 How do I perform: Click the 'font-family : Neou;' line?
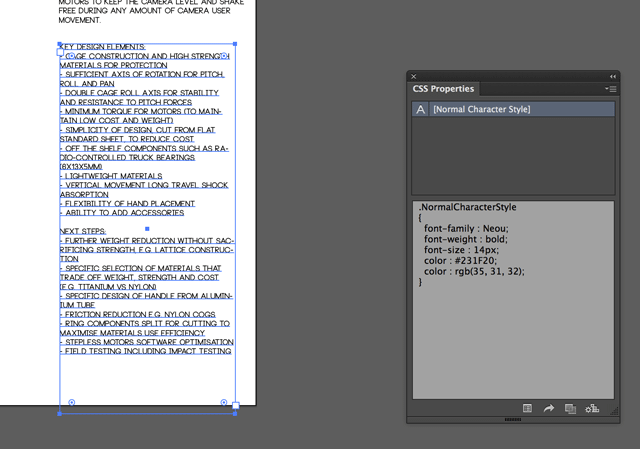[x=466, y=229]
